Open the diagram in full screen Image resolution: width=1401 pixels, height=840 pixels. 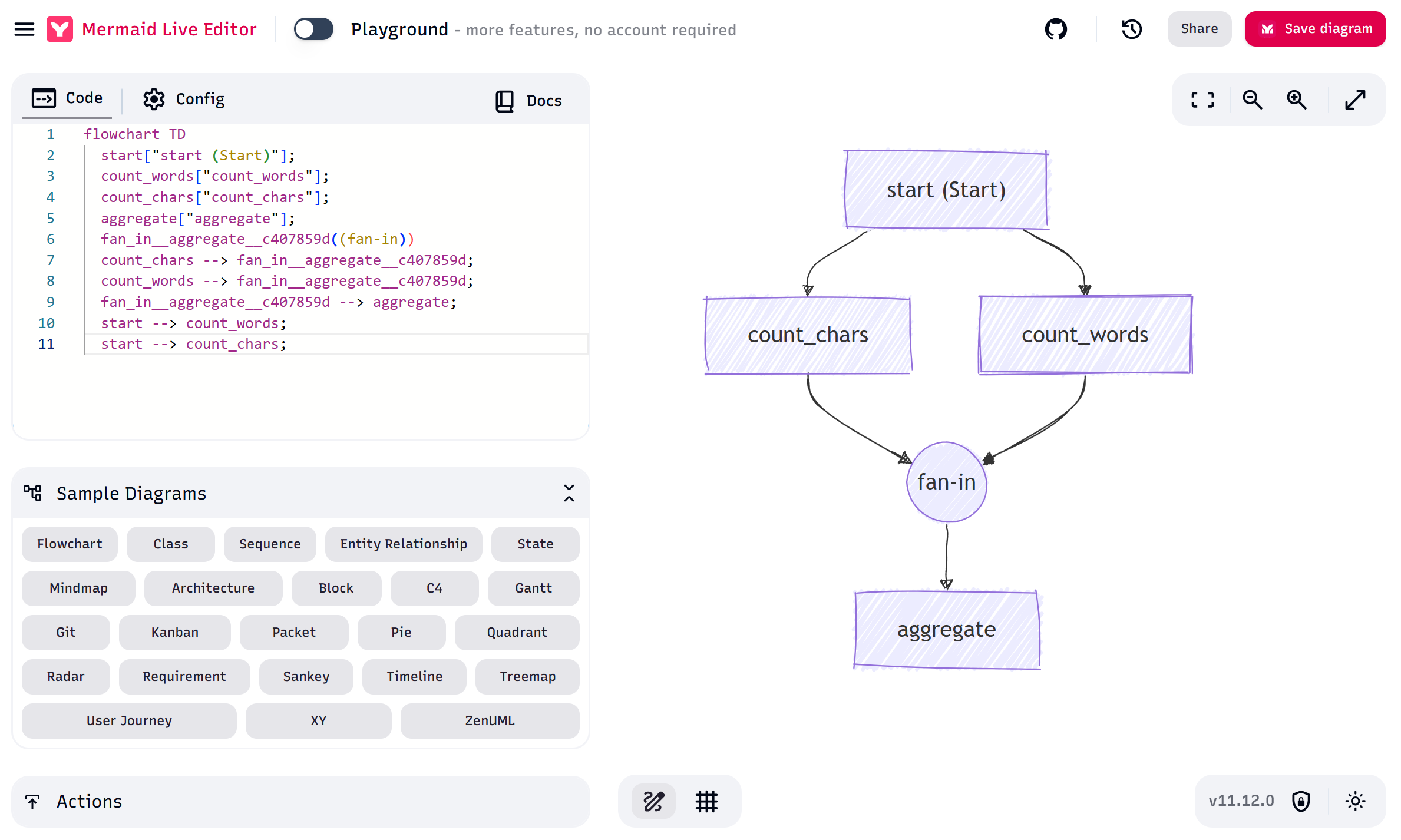(1355, 100)
